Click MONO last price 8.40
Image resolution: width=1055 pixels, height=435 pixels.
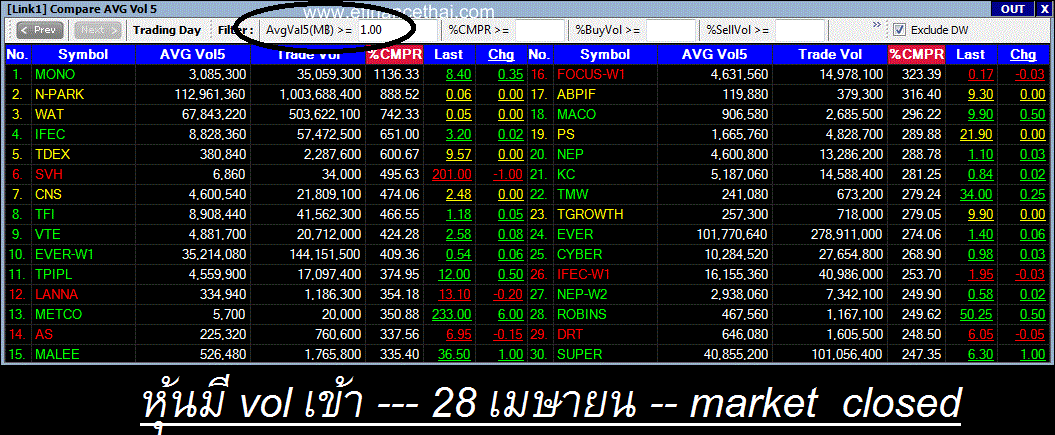(x=458, y=75)
